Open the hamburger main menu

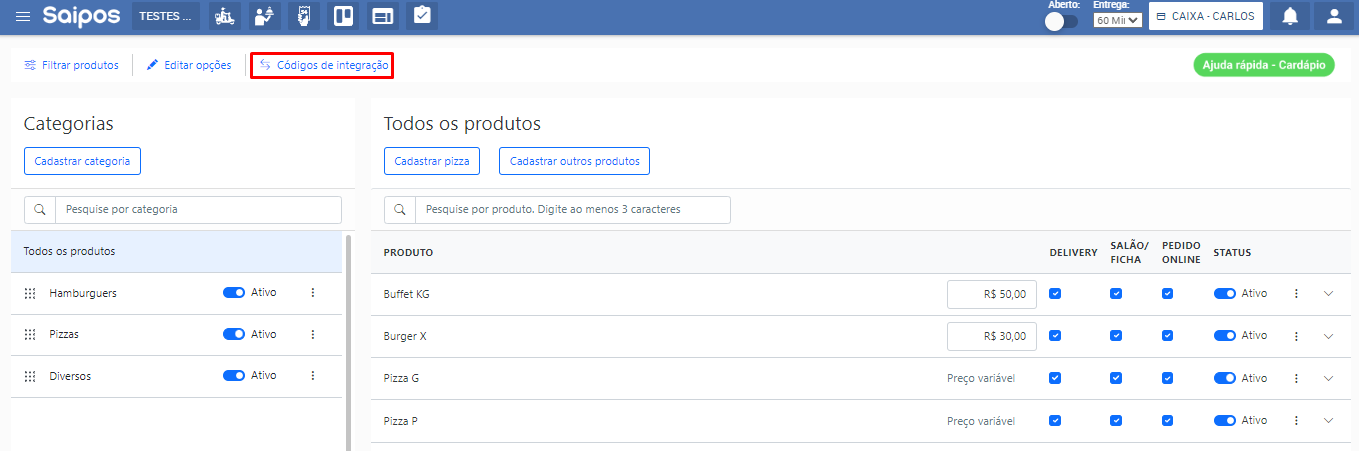[23, 17]
